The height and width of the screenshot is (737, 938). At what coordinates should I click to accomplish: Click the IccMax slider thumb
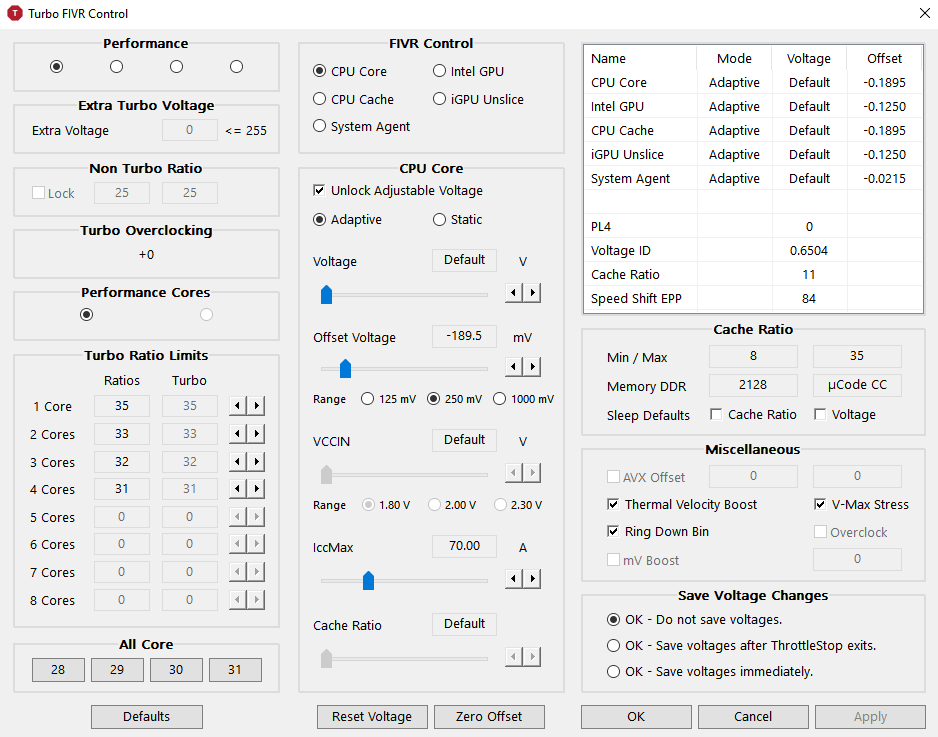368,580
